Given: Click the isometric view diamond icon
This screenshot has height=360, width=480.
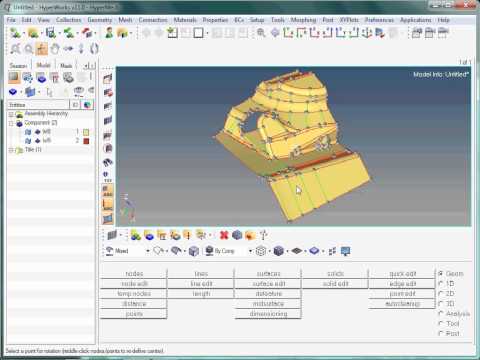Looking at the screenshot, I should (275, 33).
